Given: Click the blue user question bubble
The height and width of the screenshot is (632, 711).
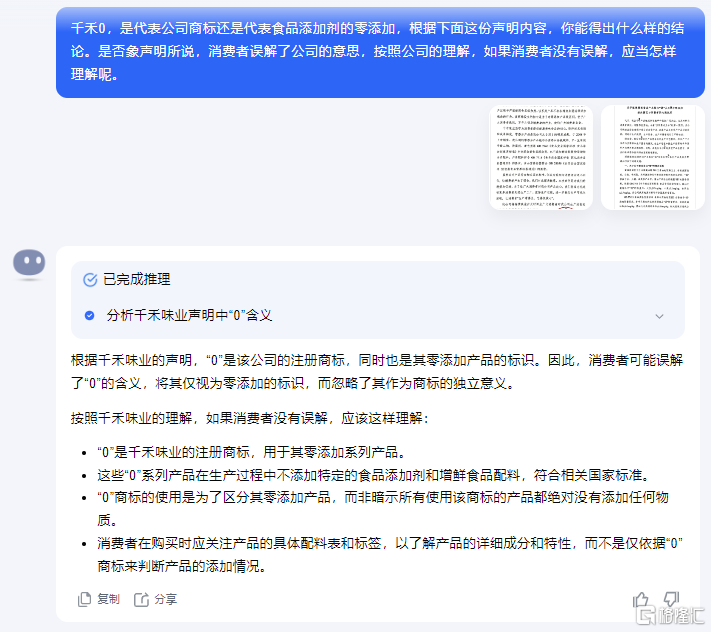Looking at the screenshot, I should click(x=380, y=52).
